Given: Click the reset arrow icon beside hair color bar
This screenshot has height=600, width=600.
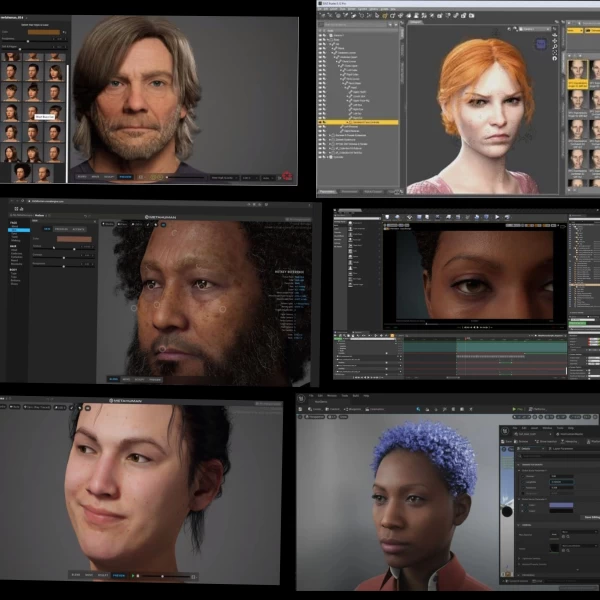Looking at the screenshot, I should pos(66,33).
